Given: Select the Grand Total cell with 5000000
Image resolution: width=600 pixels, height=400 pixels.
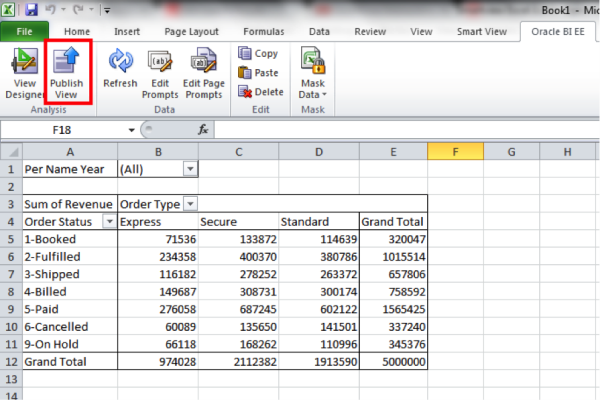Looking at the screenshot, I should (x=393, y=360).
